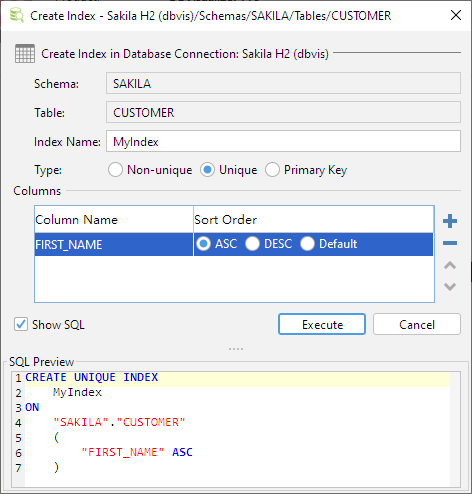Select the Non-unique index type
Viewport: 472px width, 494px height.
(115, 170)
